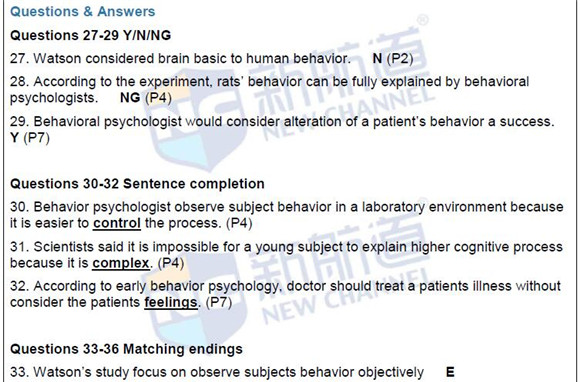
Task: Click the bold E answer for question 33
Action: pos(450,372)
